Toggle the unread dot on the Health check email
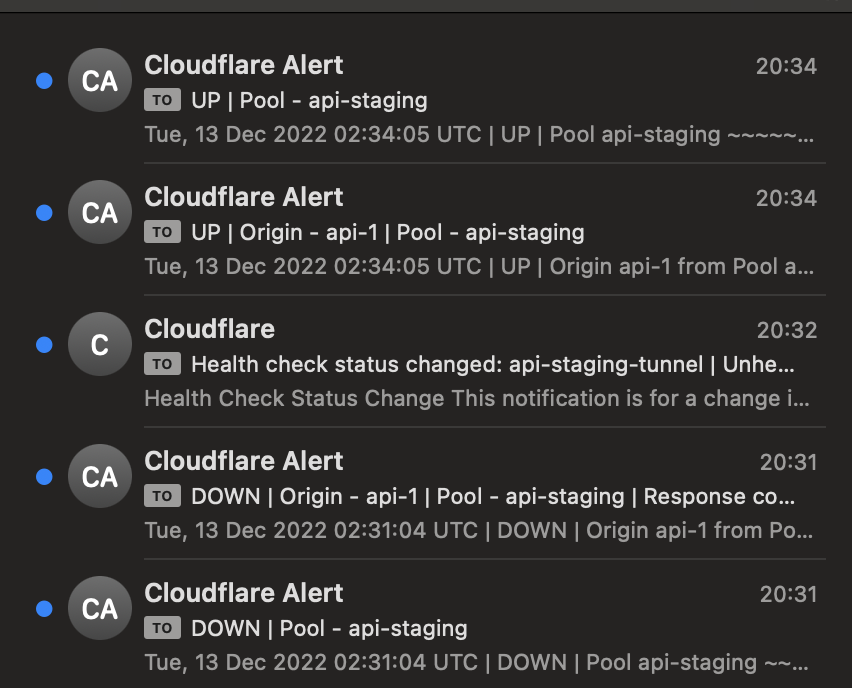The image size is (852, 688). (42, 344)
